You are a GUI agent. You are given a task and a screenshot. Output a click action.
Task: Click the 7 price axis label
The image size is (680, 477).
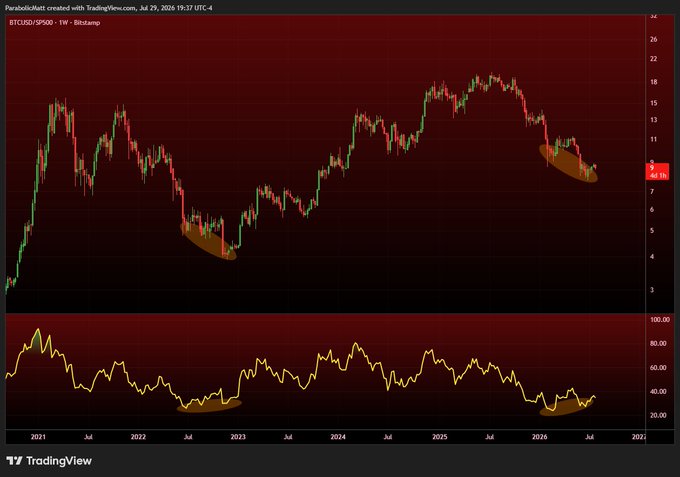(x=652, y=192)
